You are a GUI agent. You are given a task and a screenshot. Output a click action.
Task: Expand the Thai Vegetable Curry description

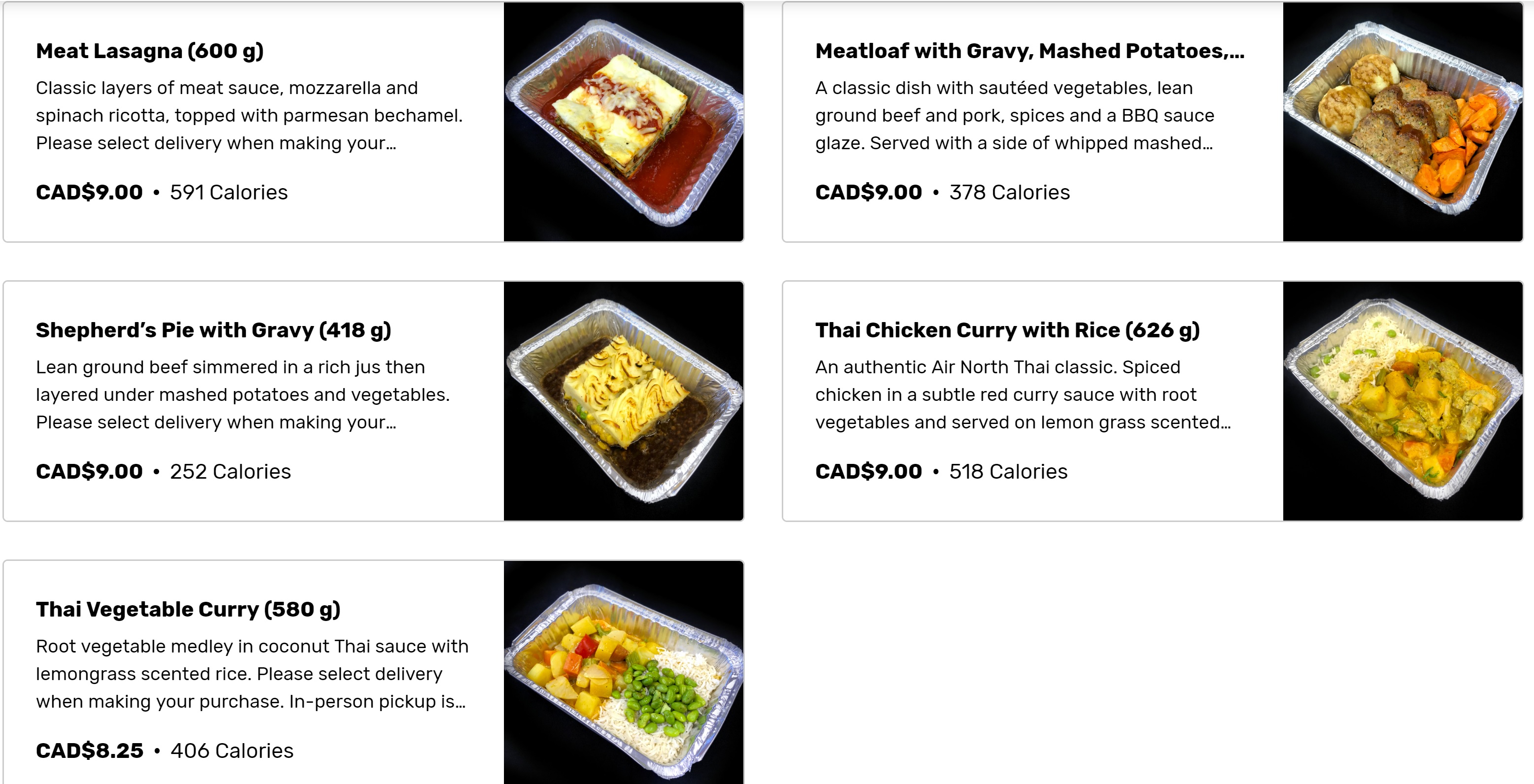pyautogui.click(x=252, y=674)
